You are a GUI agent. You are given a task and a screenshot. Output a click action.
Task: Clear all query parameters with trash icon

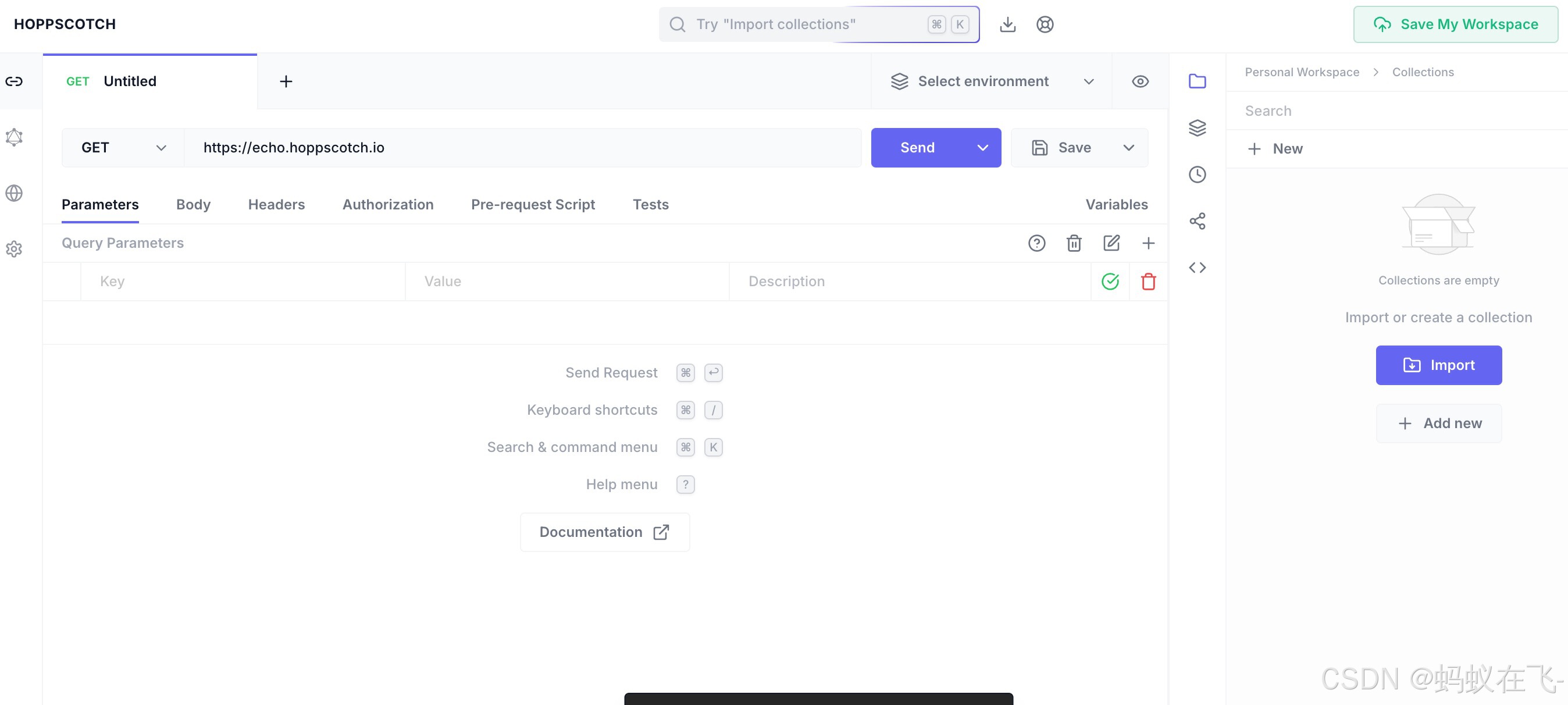(1074, 243)
